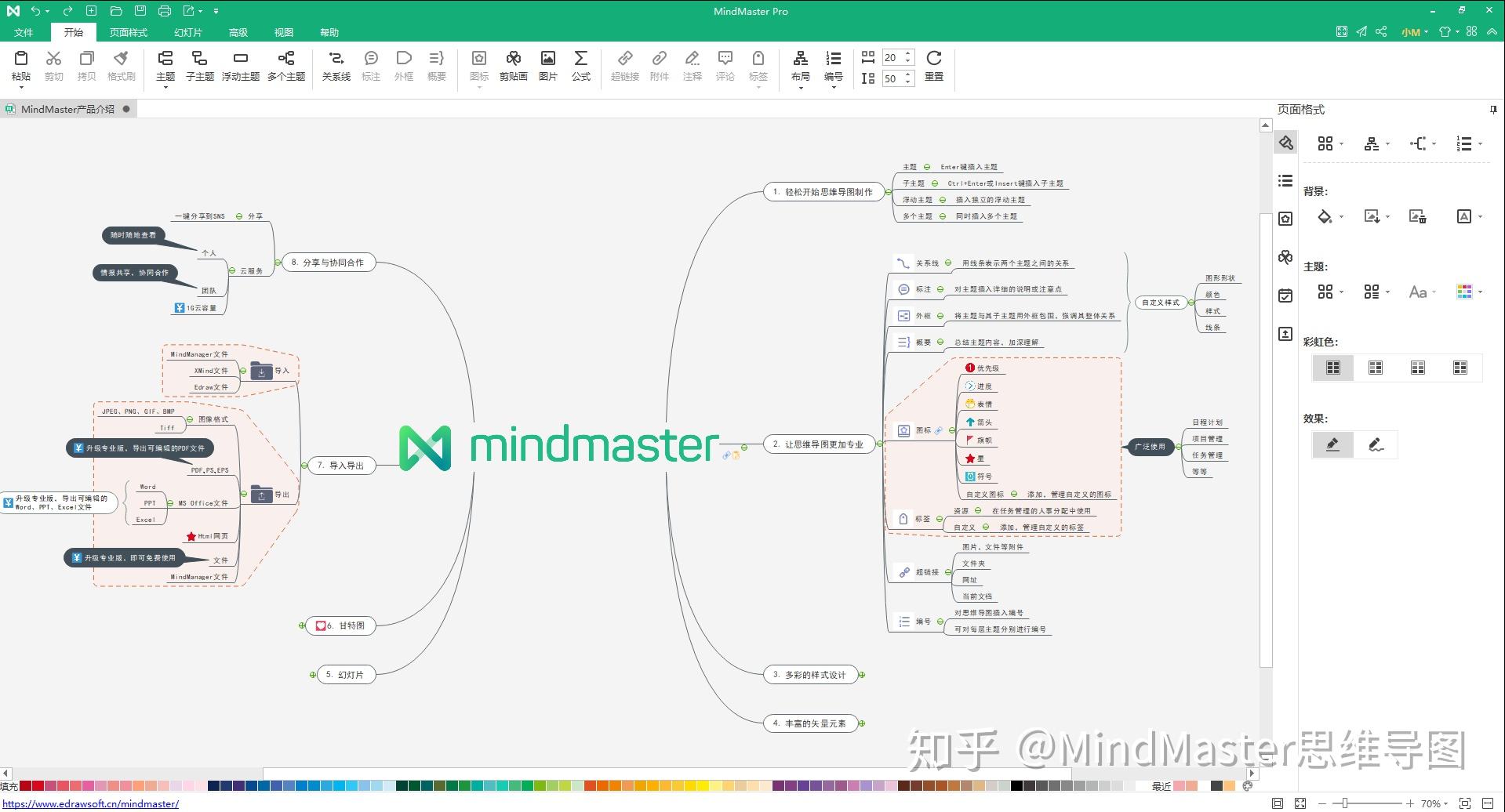Click the 重置 reset icon

pos(934,58)
